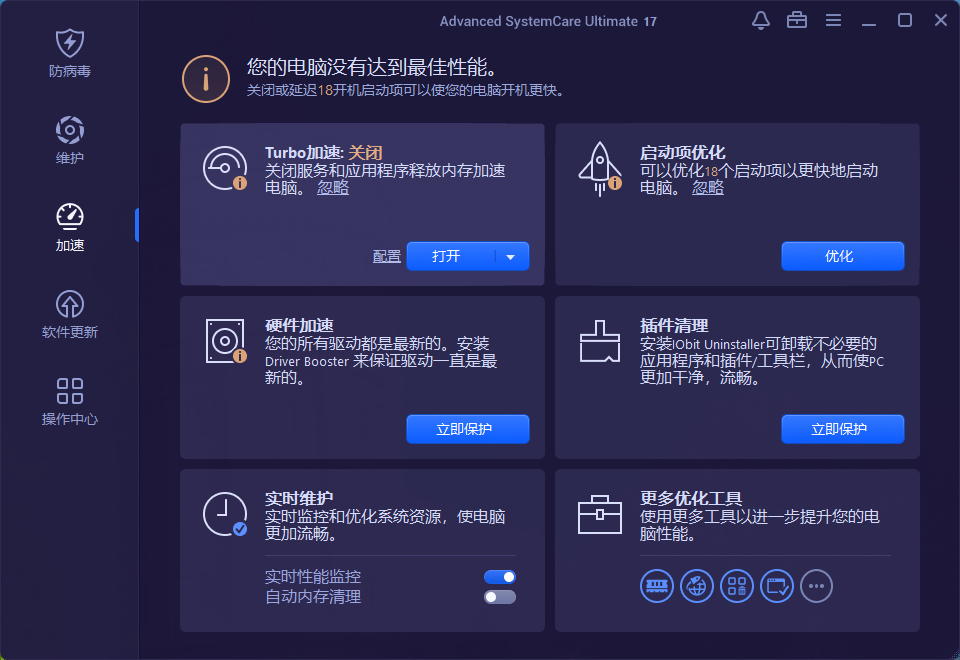960x660 pixels.
Task: Open the toolbox briefcase icon in title bar
Action: (797, 20)
